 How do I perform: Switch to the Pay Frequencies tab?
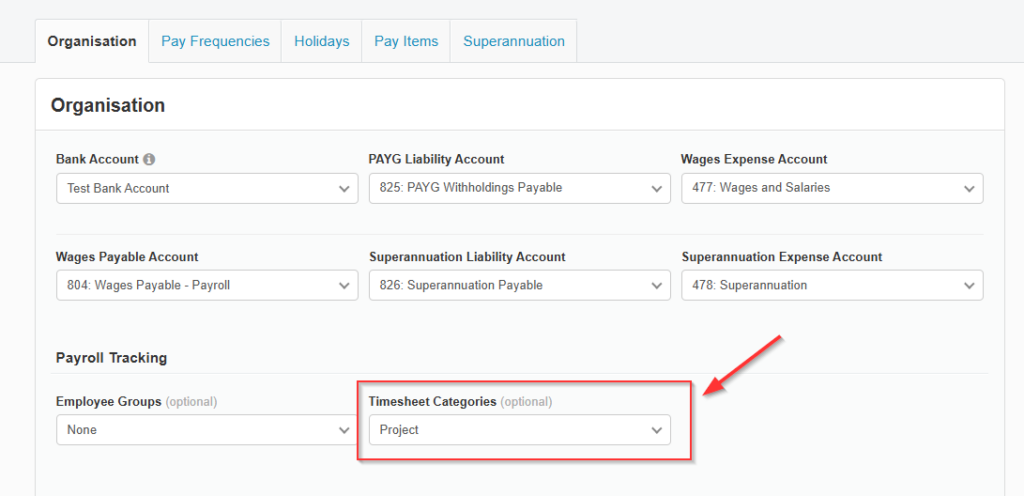pos(215,41)
